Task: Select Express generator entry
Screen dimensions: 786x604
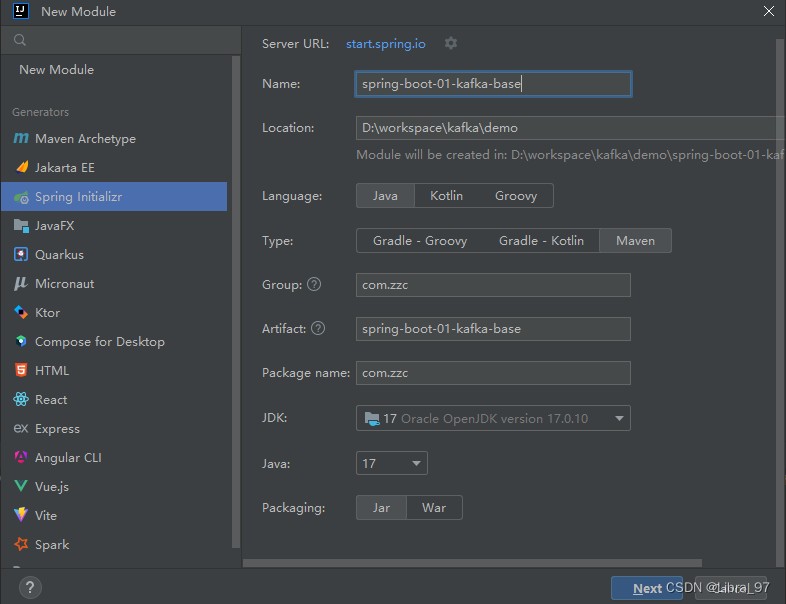Action: [x=114, y=429]
